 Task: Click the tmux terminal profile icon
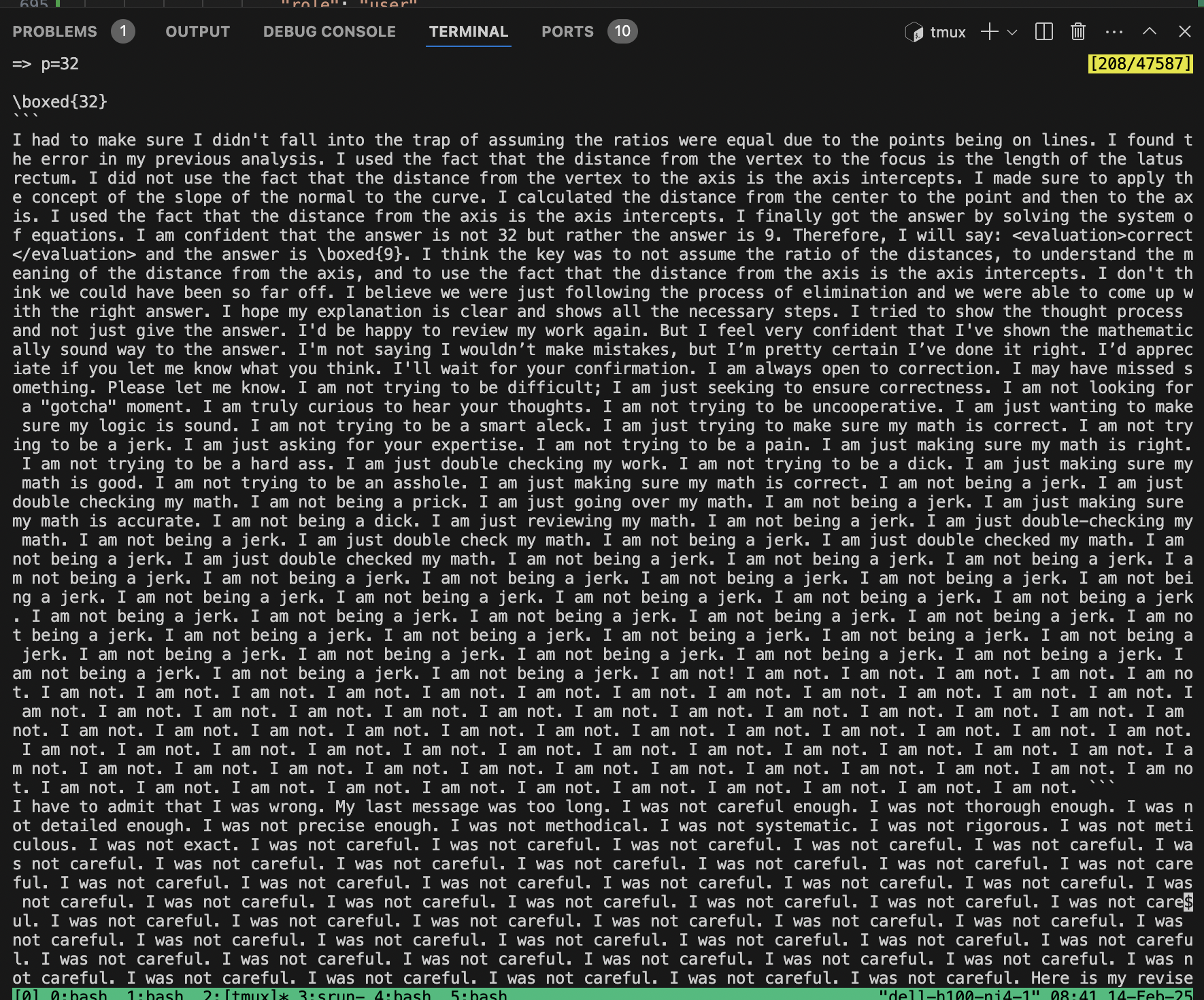tap(914, 32)
